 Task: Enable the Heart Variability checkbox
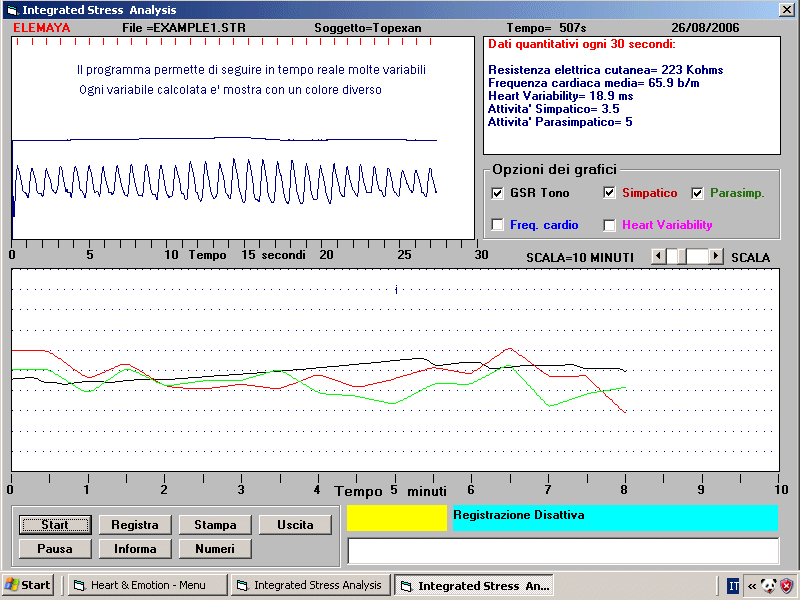(x=610, y=225)
